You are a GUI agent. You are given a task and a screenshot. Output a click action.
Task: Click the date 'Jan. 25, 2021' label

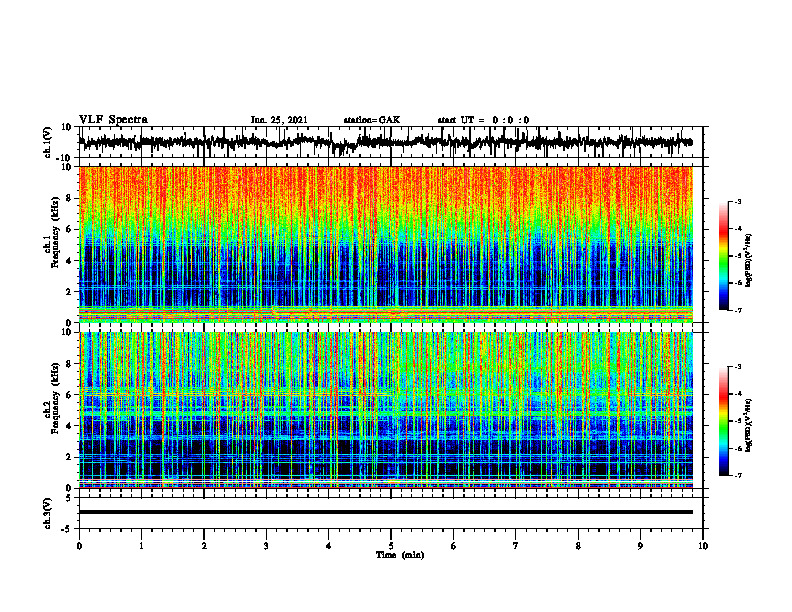click(x=279, y=120)
